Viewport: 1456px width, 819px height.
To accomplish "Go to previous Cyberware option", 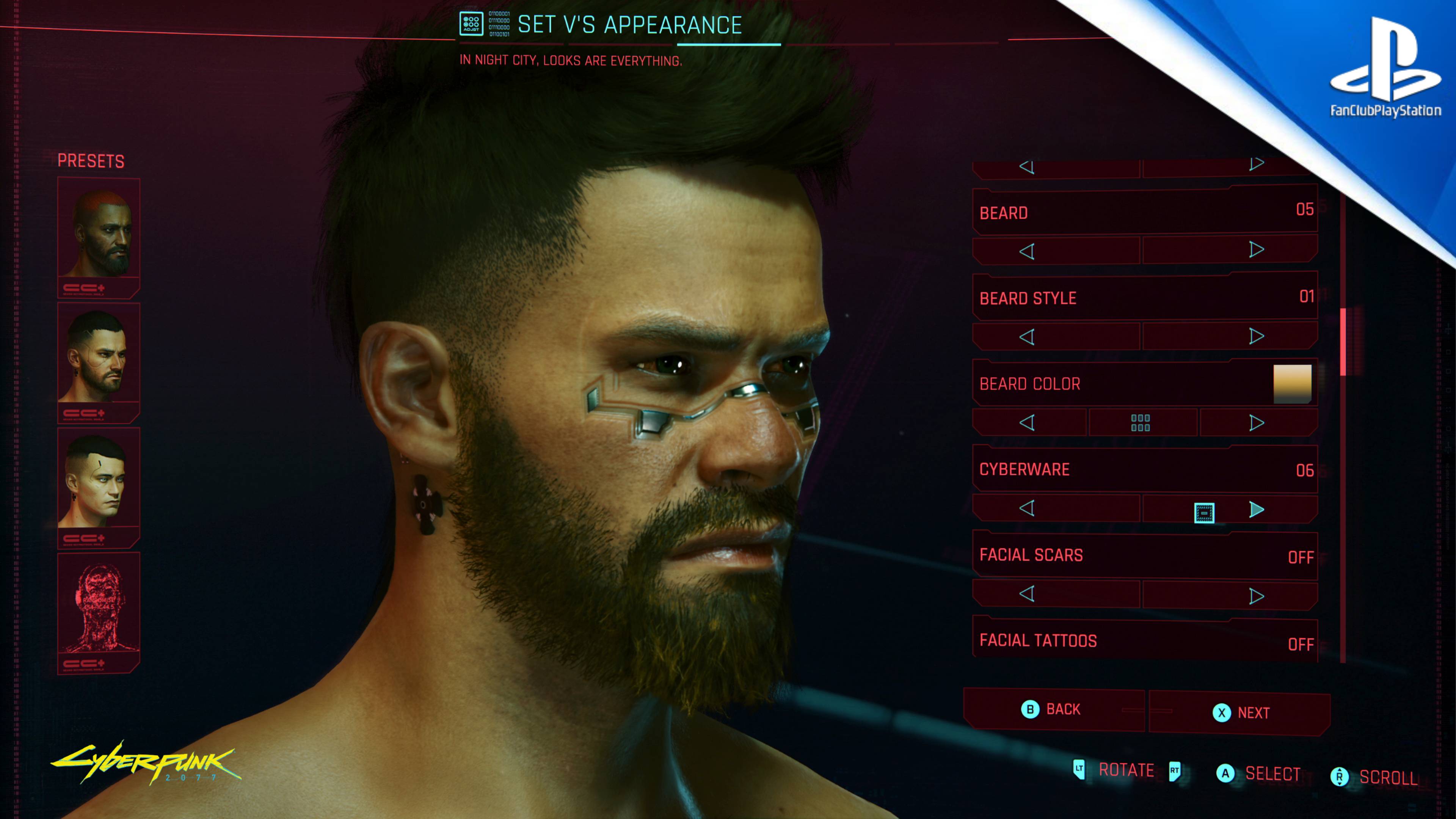I will 1027,508.
